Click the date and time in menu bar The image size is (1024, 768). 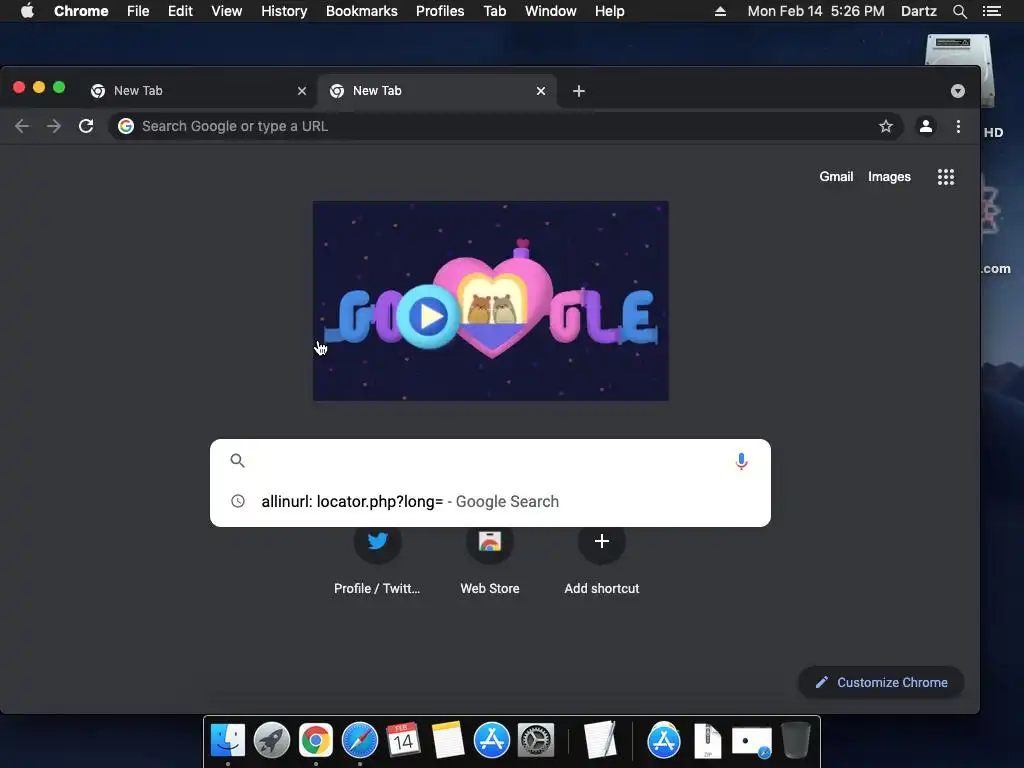point(816,11)
